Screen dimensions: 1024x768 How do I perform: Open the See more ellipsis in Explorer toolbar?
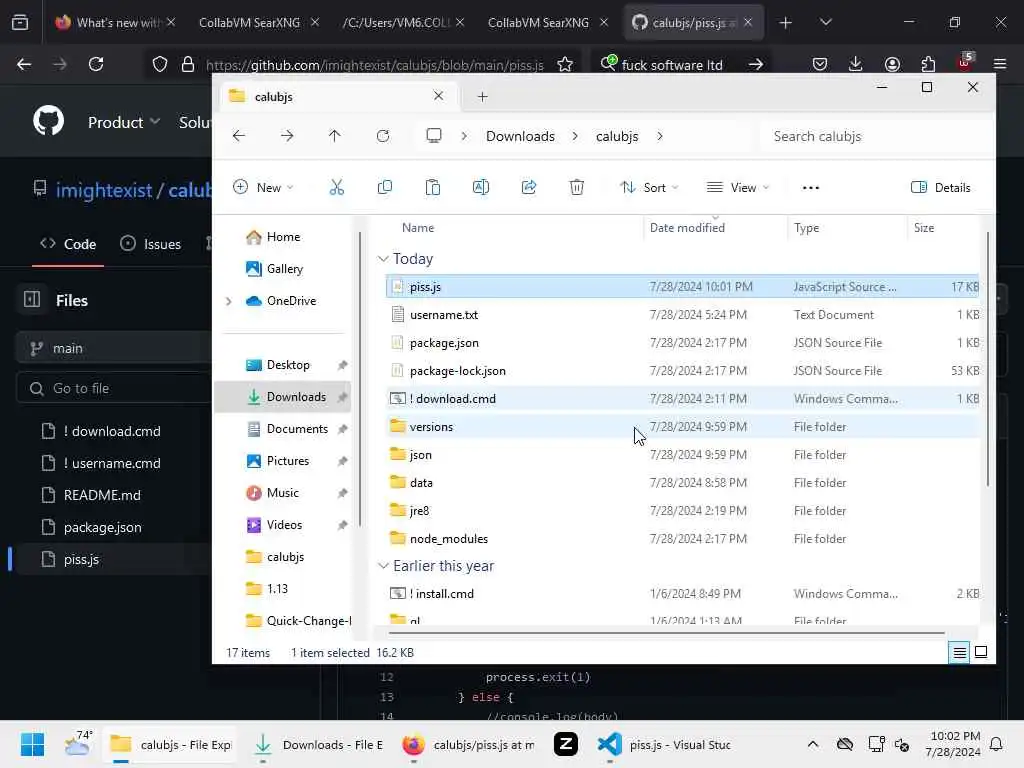tap(810, 188)
